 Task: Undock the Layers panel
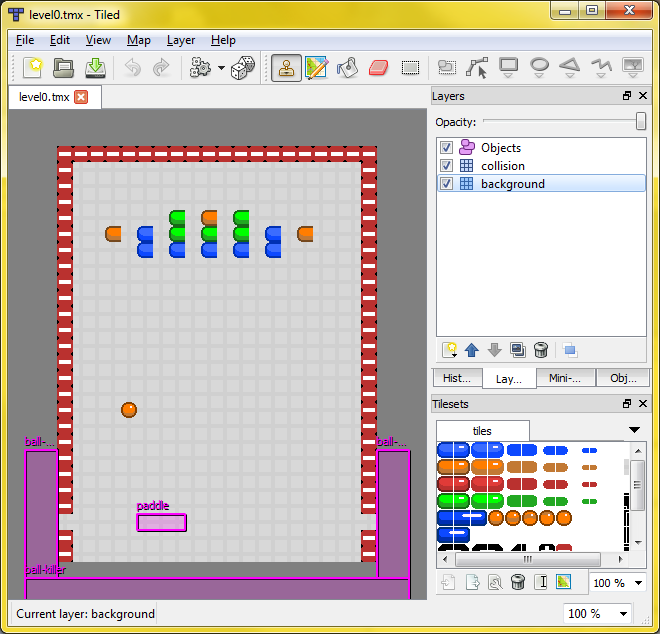click(627, 96)
